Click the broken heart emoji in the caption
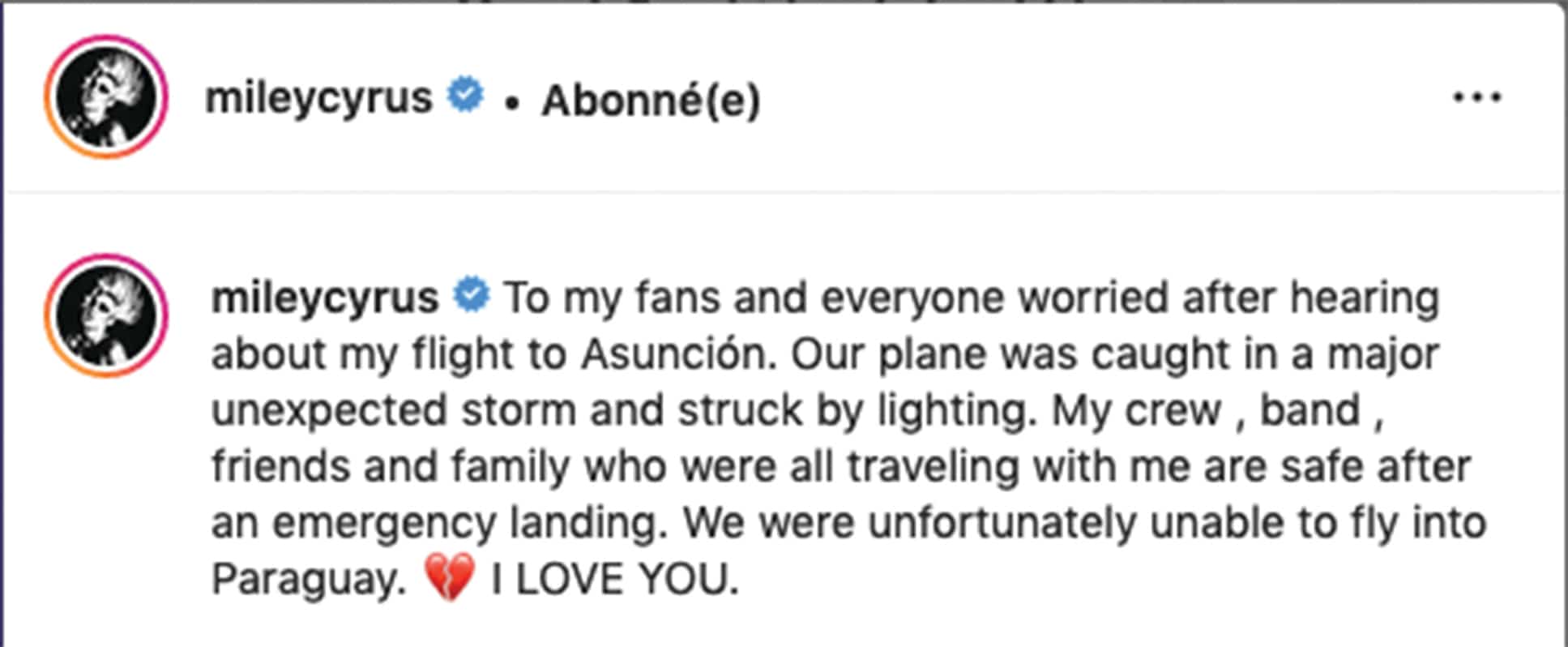The height and width of the screenshot is (647, 1568). (449, 577)
